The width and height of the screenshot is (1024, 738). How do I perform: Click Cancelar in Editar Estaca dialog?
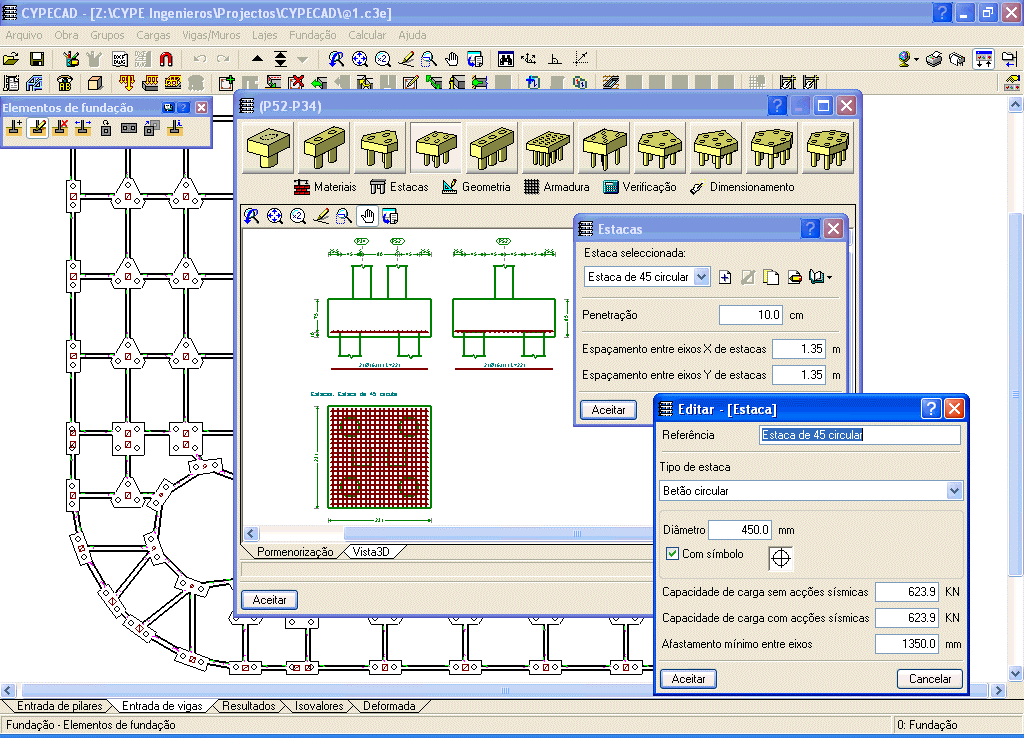[930, 679]
